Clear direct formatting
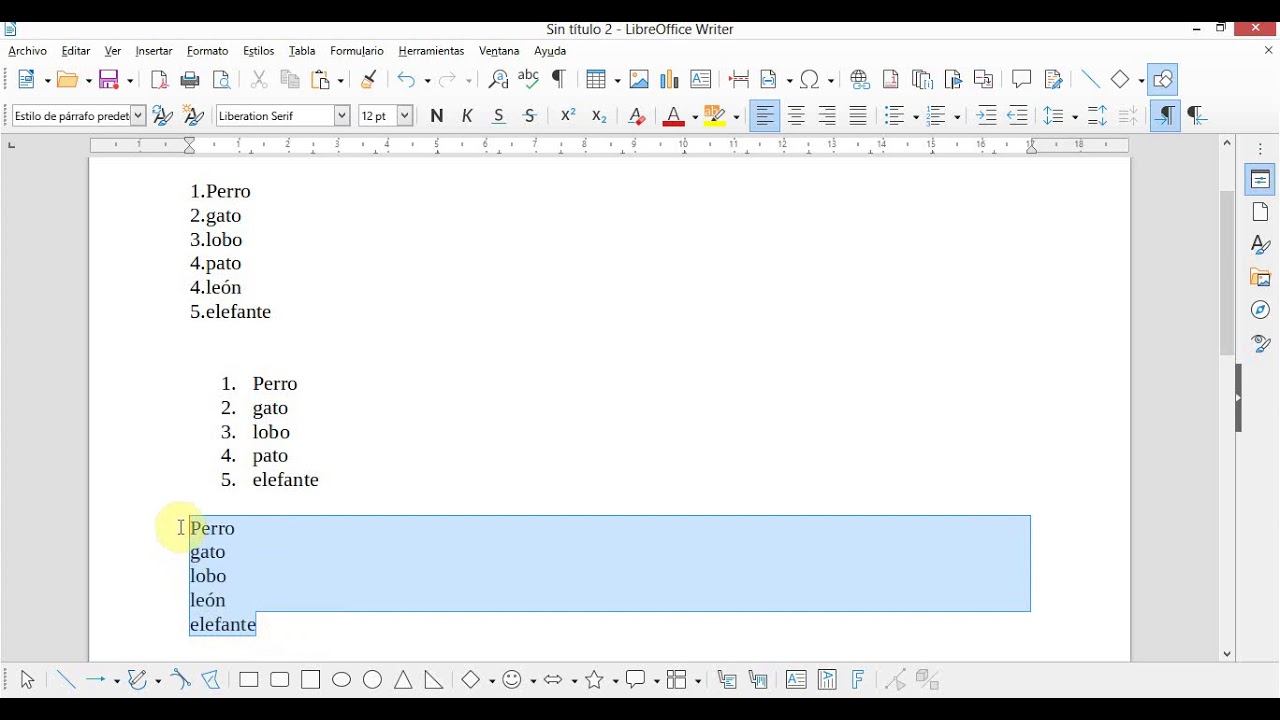The height and width of the screenshot is (720, 1280). 636,116
